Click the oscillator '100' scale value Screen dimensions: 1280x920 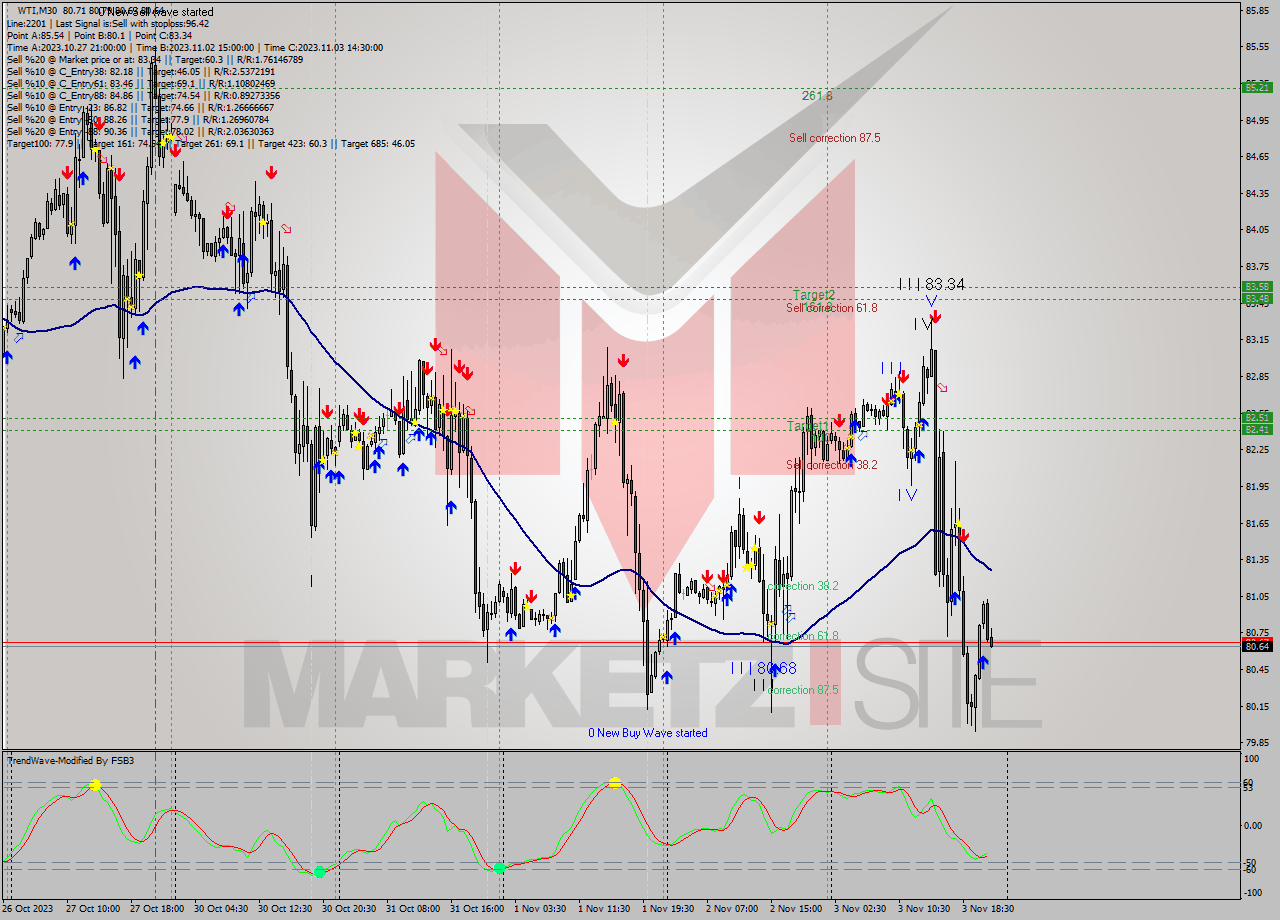pos(1251,761)
